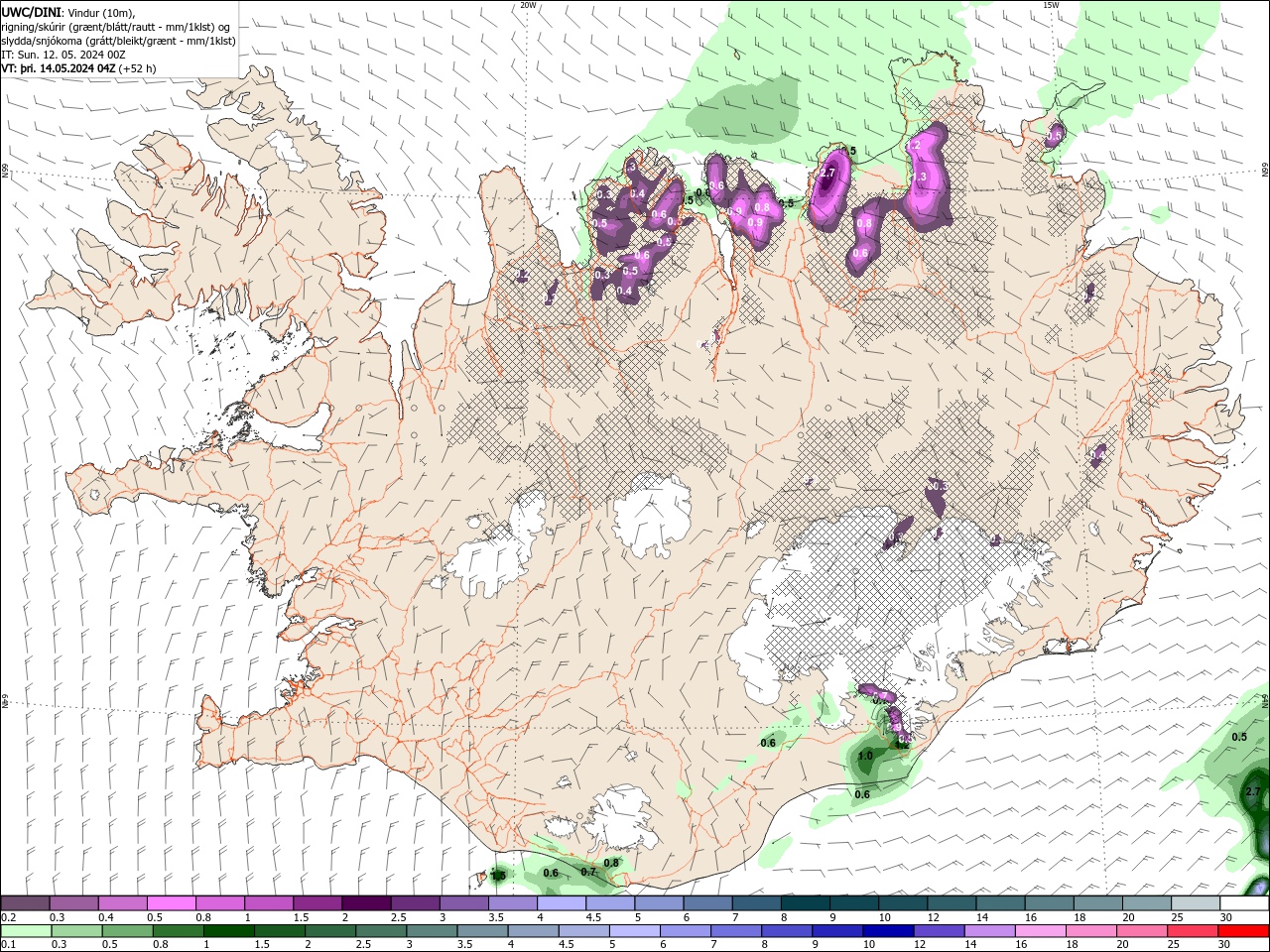1270x952 pixels.
Task: Pick the bright pink 0.5 swatch in snow legend
Action: coord(171,903)
